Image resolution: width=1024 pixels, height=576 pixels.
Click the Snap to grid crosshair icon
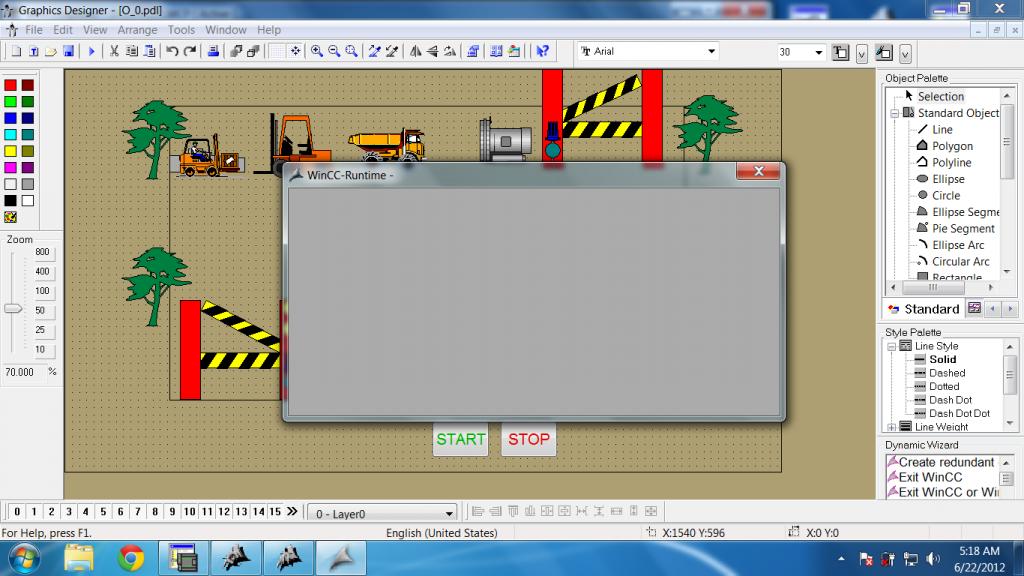[x=295, y=52]
